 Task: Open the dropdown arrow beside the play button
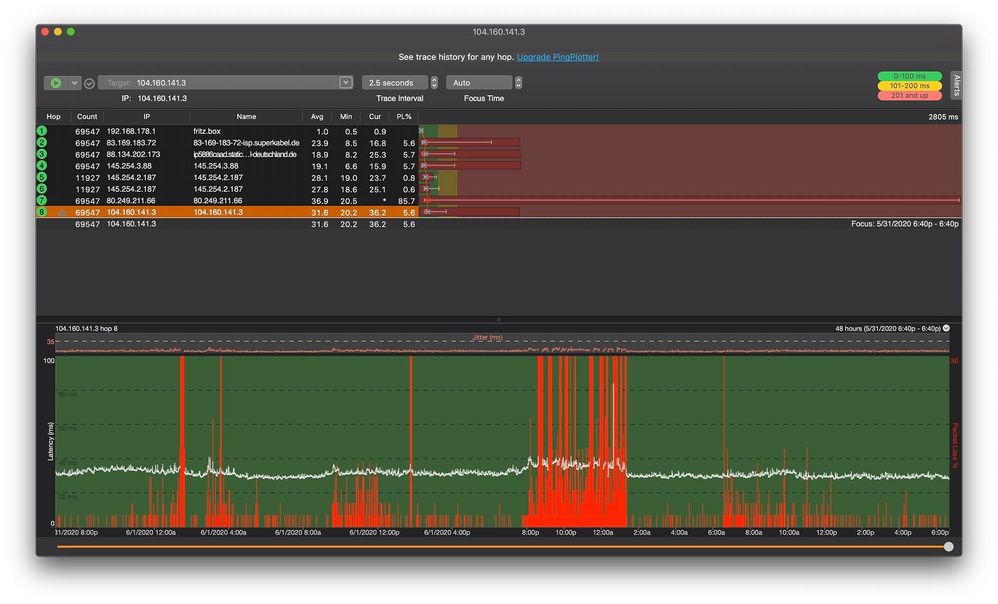[x=74, y=83]
